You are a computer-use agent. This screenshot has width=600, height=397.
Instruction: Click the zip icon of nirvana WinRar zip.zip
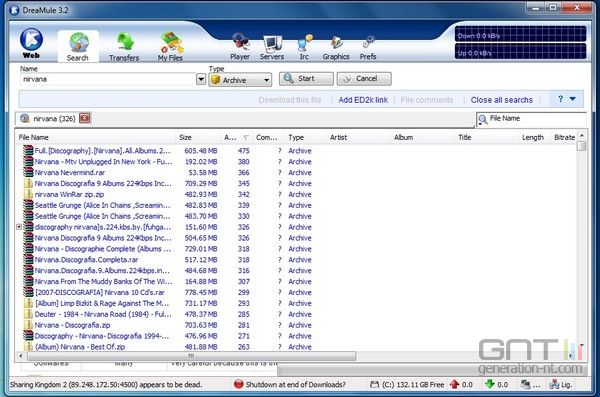pyautogui.click(x=28, y=194)
